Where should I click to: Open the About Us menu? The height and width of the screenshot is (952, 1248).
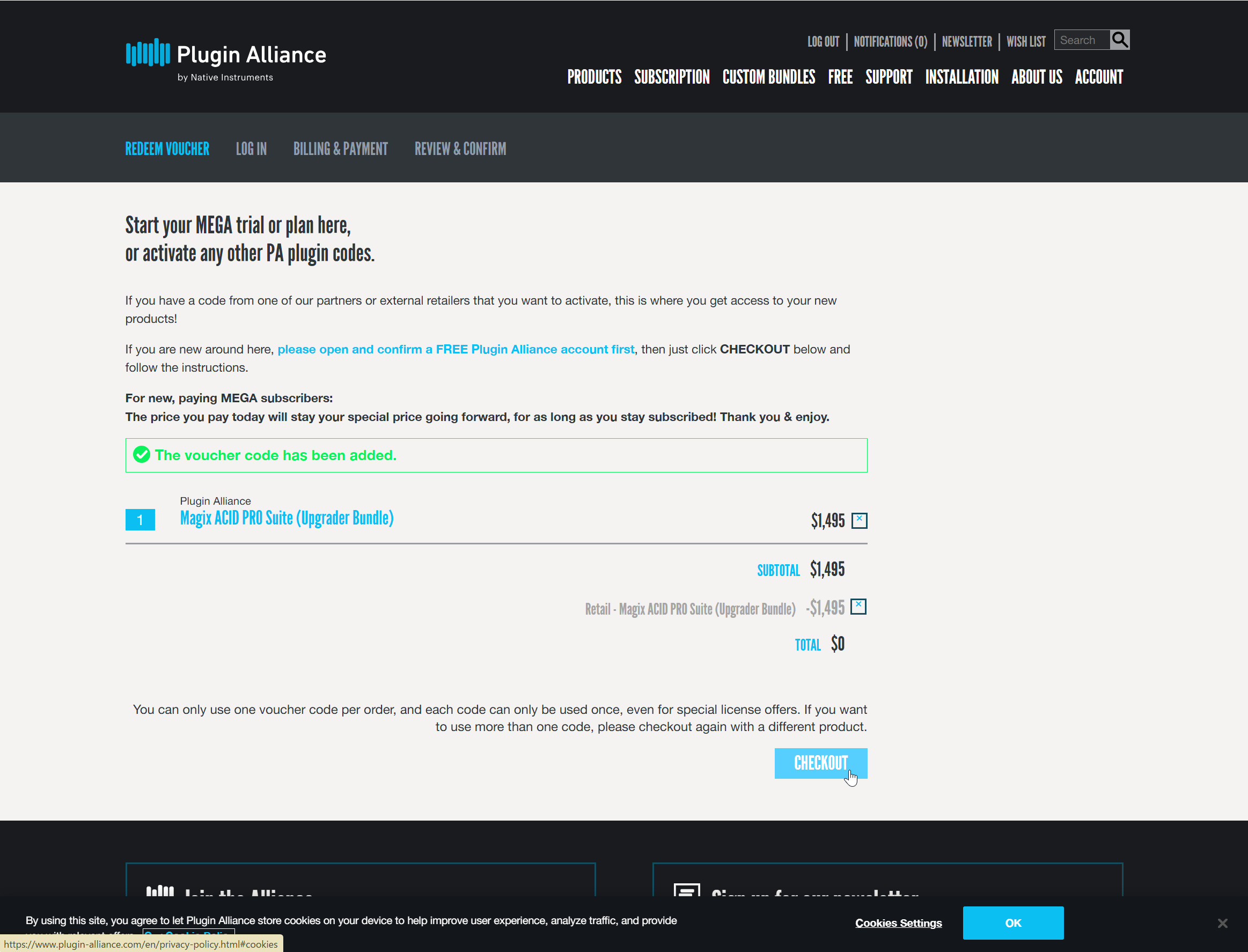tap(1037, 77)
